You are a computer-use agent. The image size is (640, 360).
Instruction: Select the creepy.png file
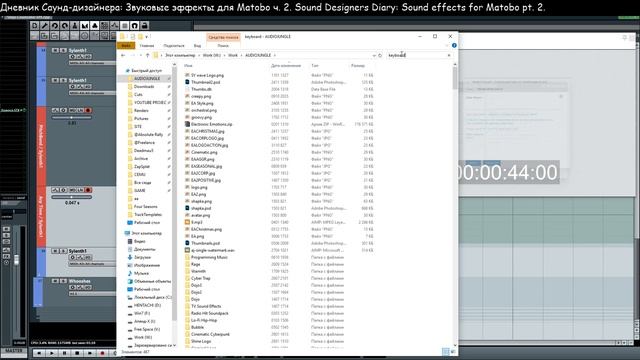(201, 96)
